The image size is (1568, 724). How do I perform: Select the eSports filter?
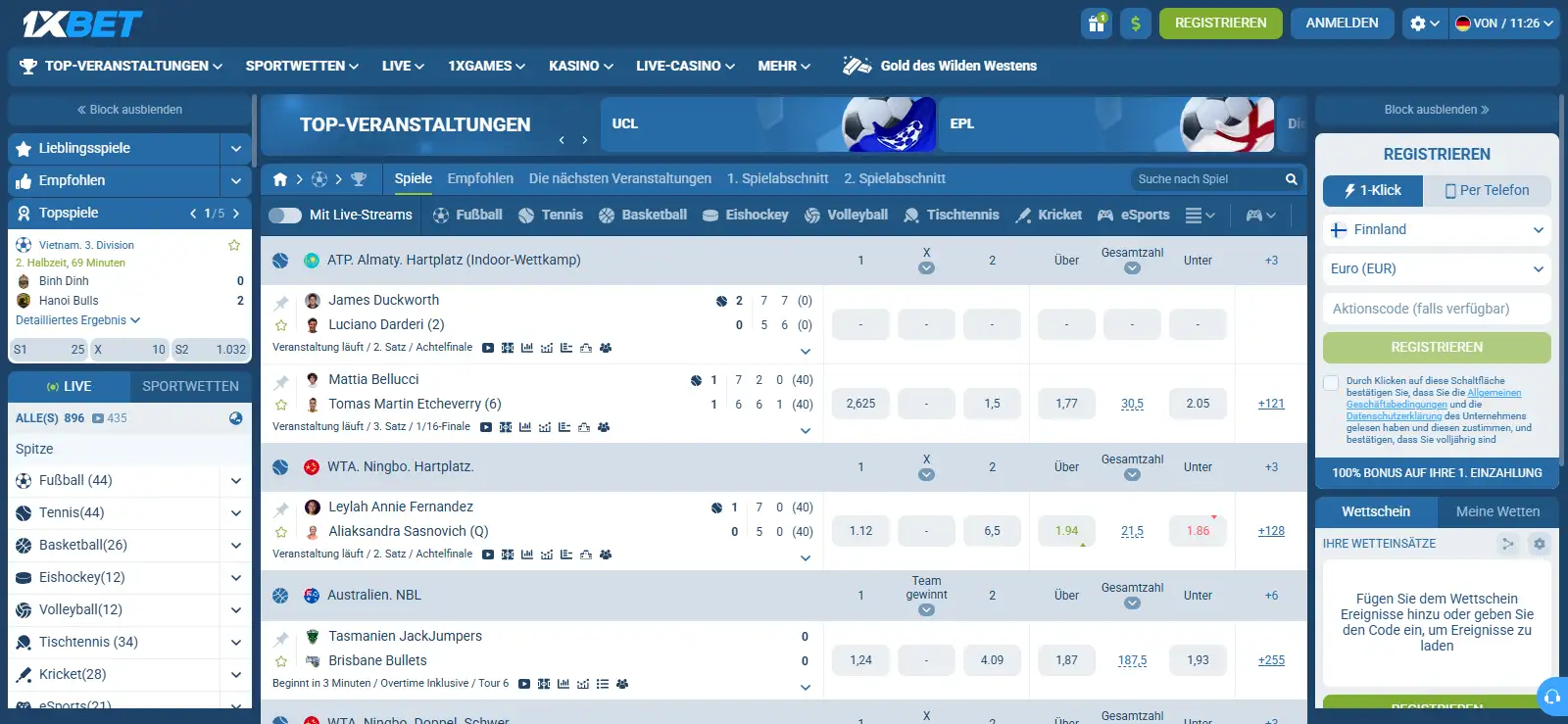[1134, 216]
